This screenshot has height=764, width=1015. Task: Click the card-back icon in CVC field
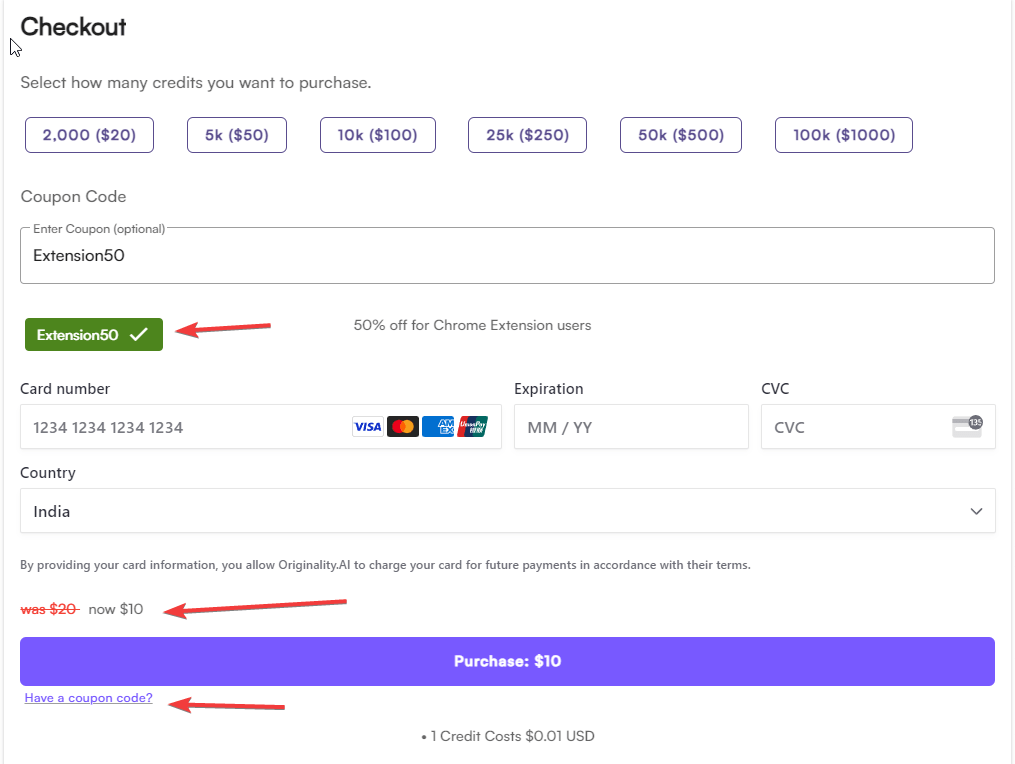[966, 426]
